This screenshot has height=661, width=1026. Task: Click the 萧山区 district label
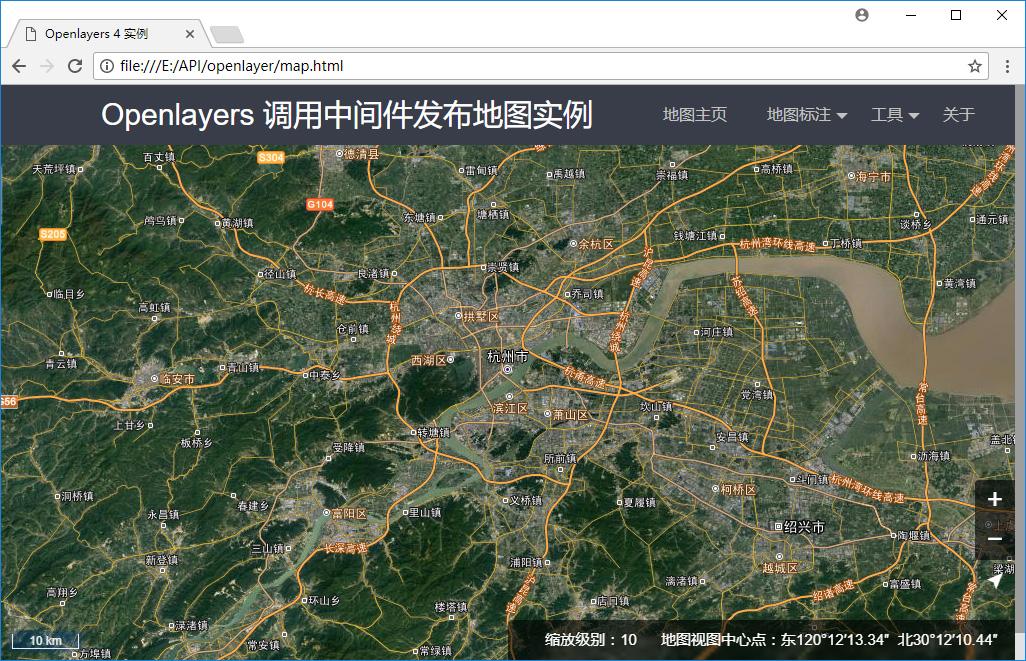[571, 415]
